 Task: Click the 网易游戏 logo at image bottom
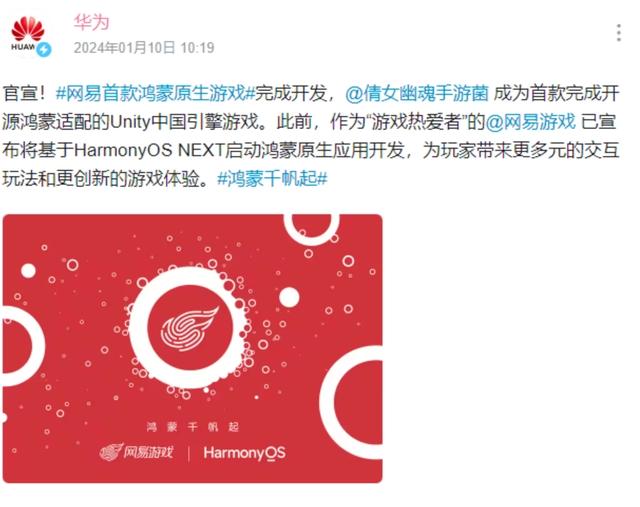pyautogui.click(x=136, y=452)
